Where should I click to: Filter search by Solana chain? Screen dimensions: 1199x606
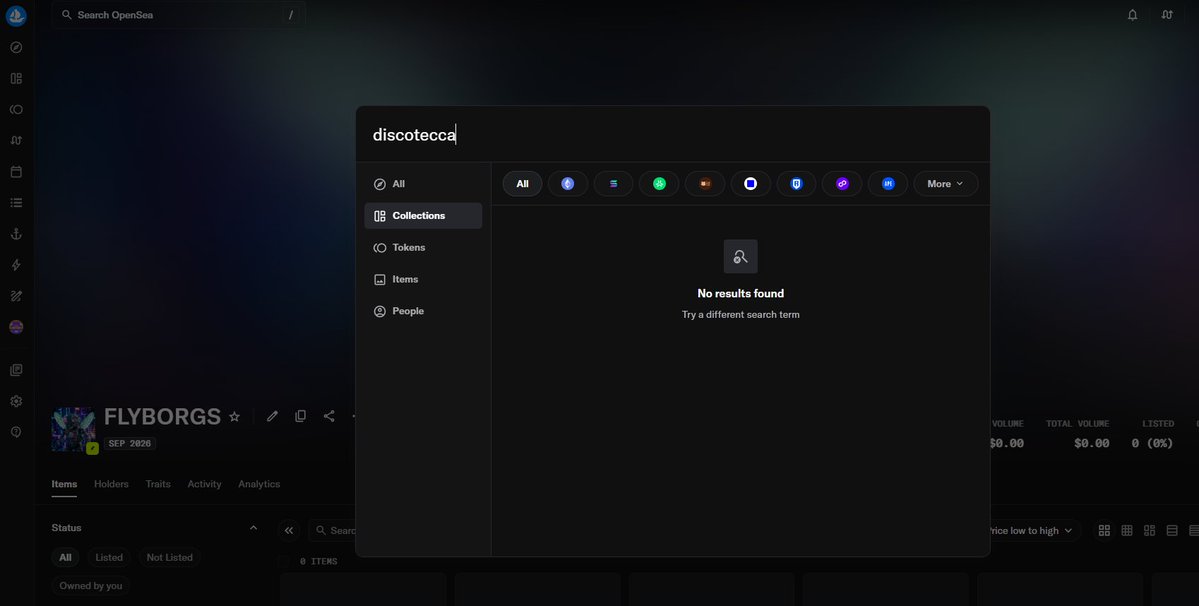pyautogui.click(x=613, y=183)
